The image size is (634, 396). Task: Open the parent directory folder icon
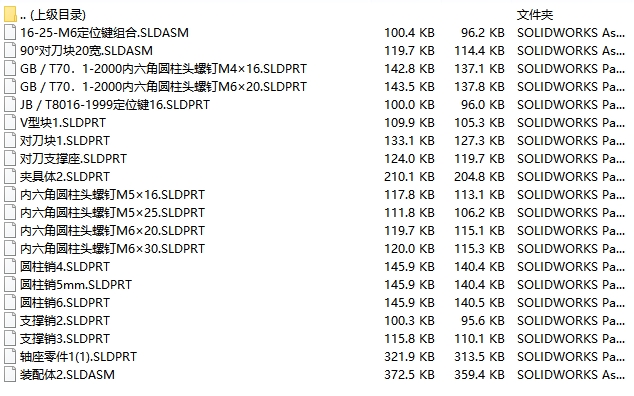pyautogui.click(x=10, y=15)
